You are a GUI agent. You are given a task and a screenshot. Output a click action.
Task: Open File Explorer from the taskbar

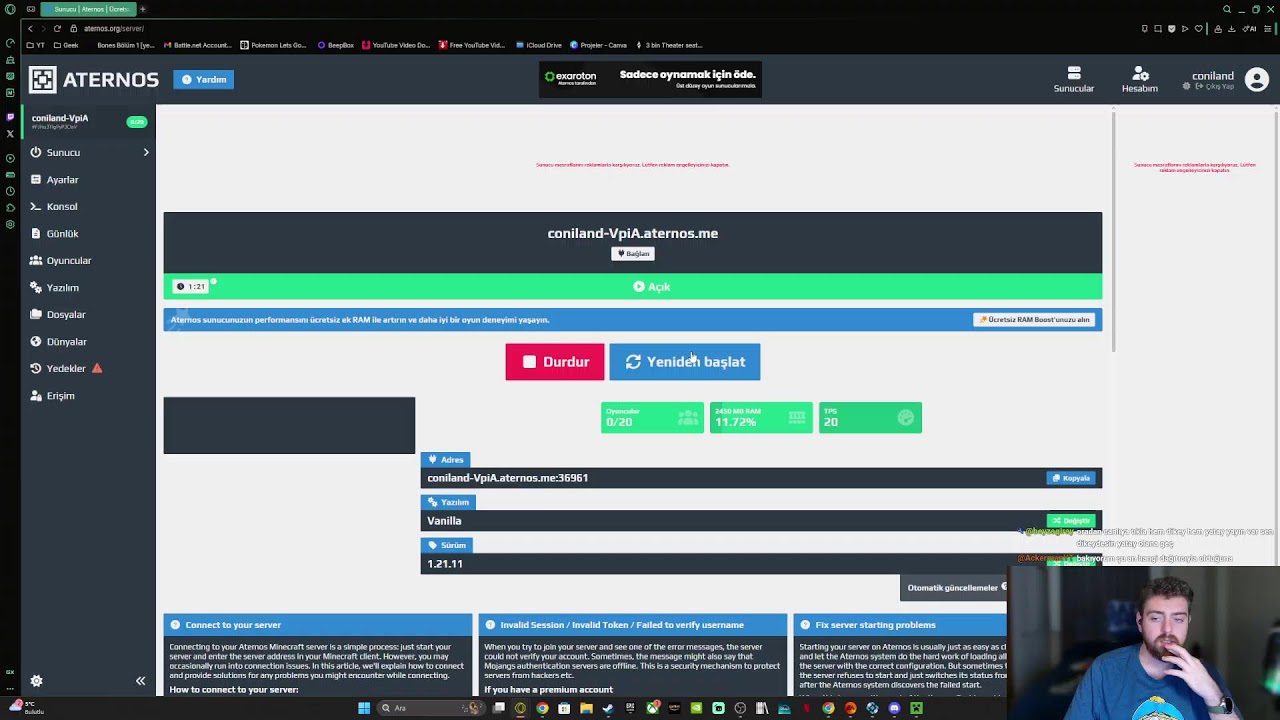586,708
